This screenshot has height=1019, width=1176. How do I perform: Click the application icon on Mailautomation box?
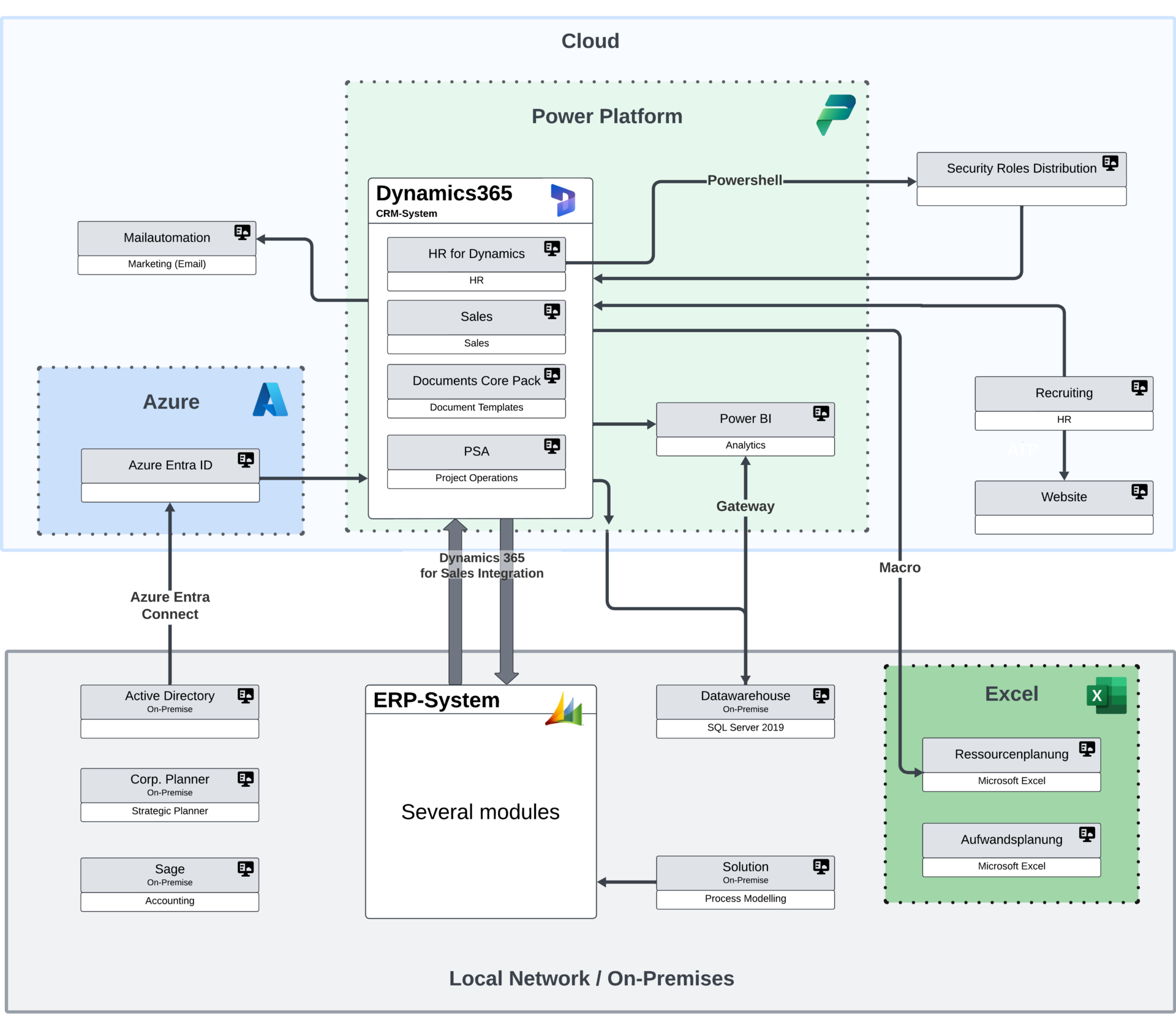click(243, 232)
